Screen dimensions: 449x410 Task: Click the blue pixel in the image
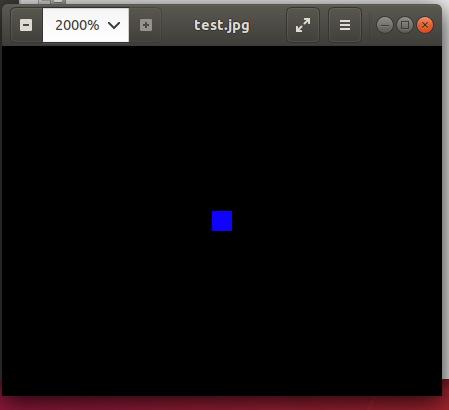point(222,221)
